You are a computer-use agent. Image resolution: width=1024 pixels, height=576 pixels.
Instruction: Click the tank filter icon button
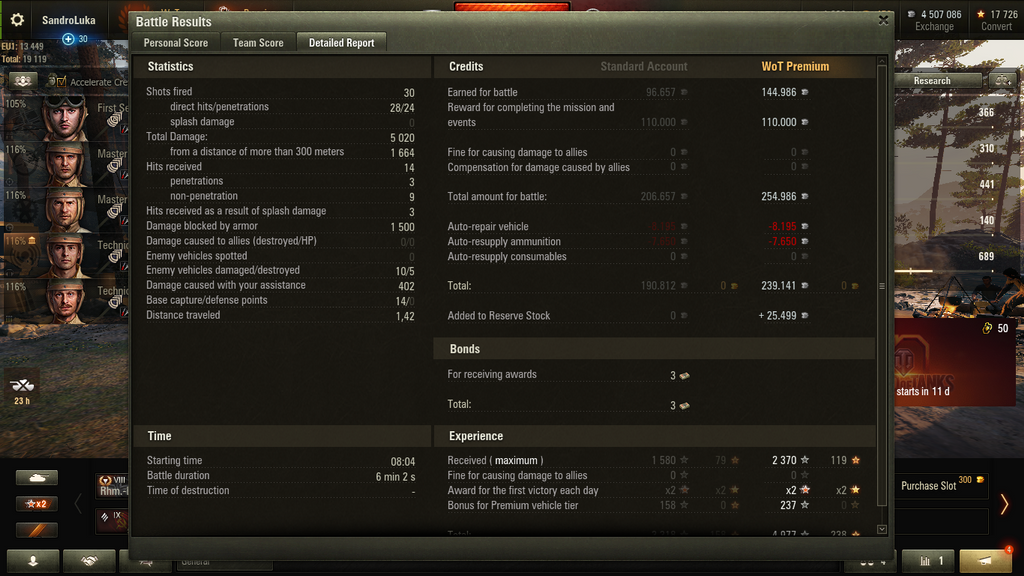pos(37,478)
